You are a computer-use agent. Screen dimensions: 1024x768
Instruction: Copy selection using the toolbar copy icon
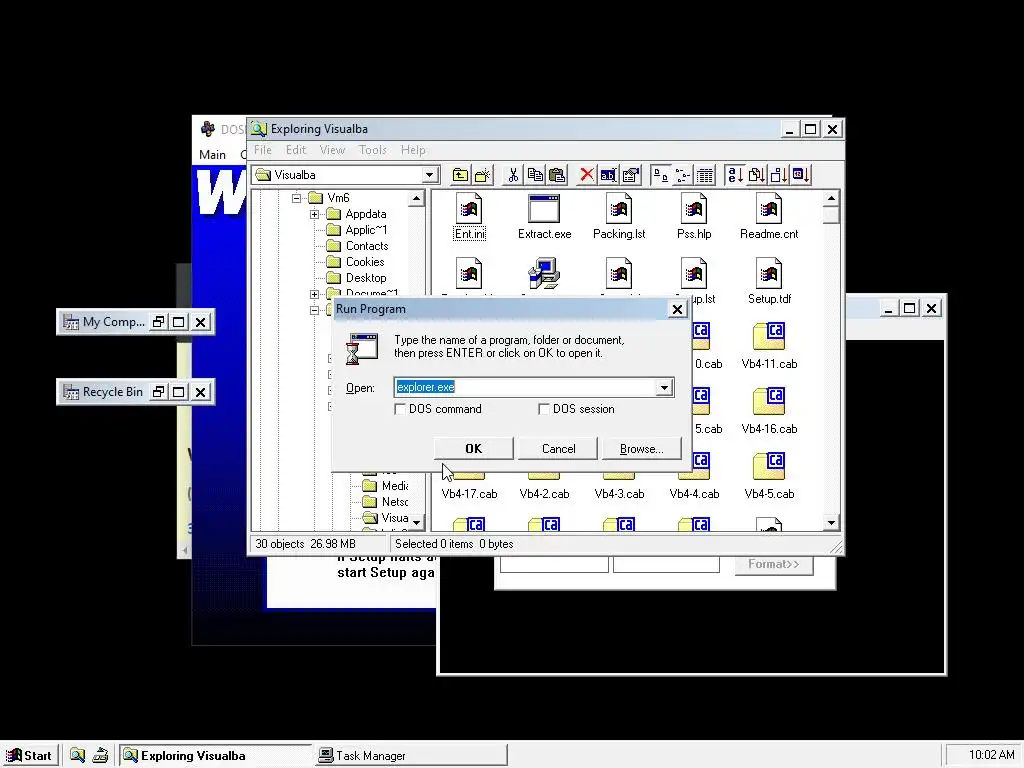click(535, 175)
